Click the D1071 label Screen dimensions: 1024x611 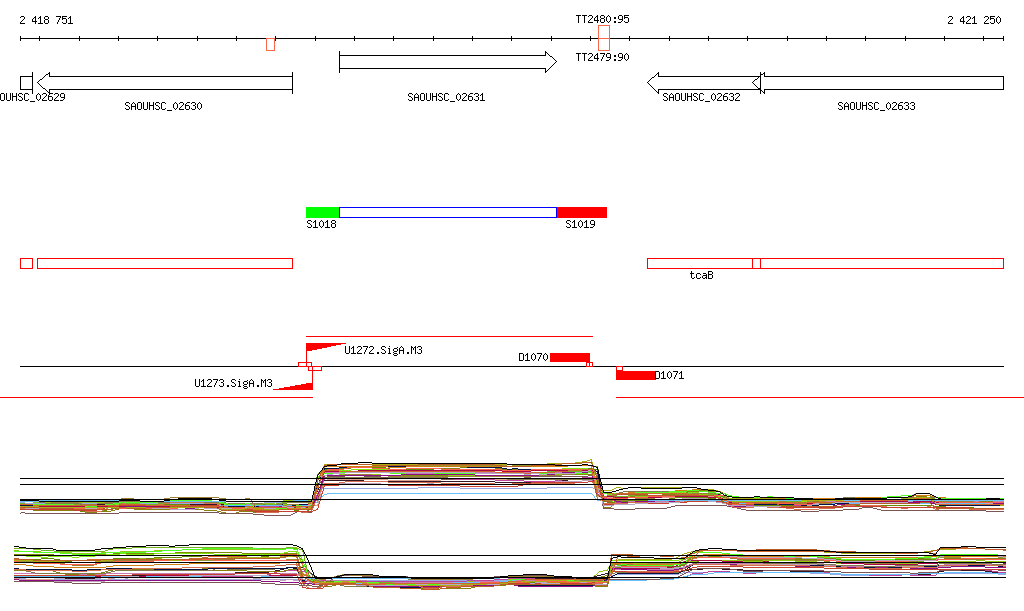pos(670,375)
